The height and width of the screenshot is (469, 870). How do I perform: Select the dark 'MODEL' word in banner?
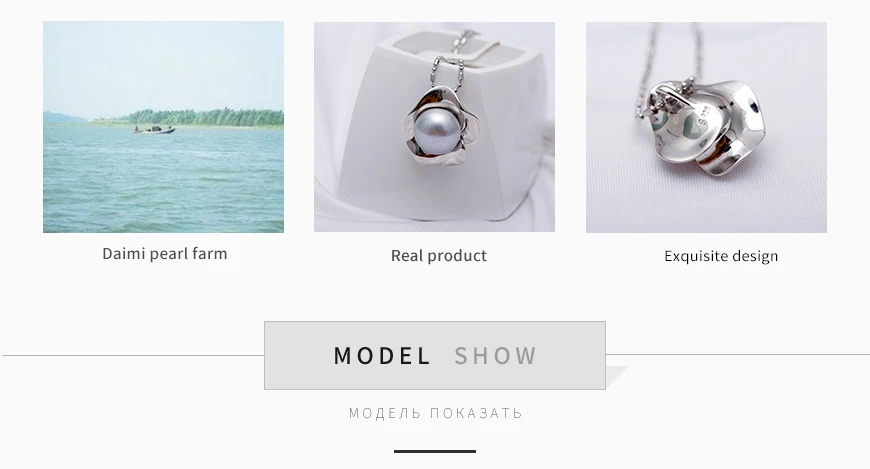[x=382, y=356]
